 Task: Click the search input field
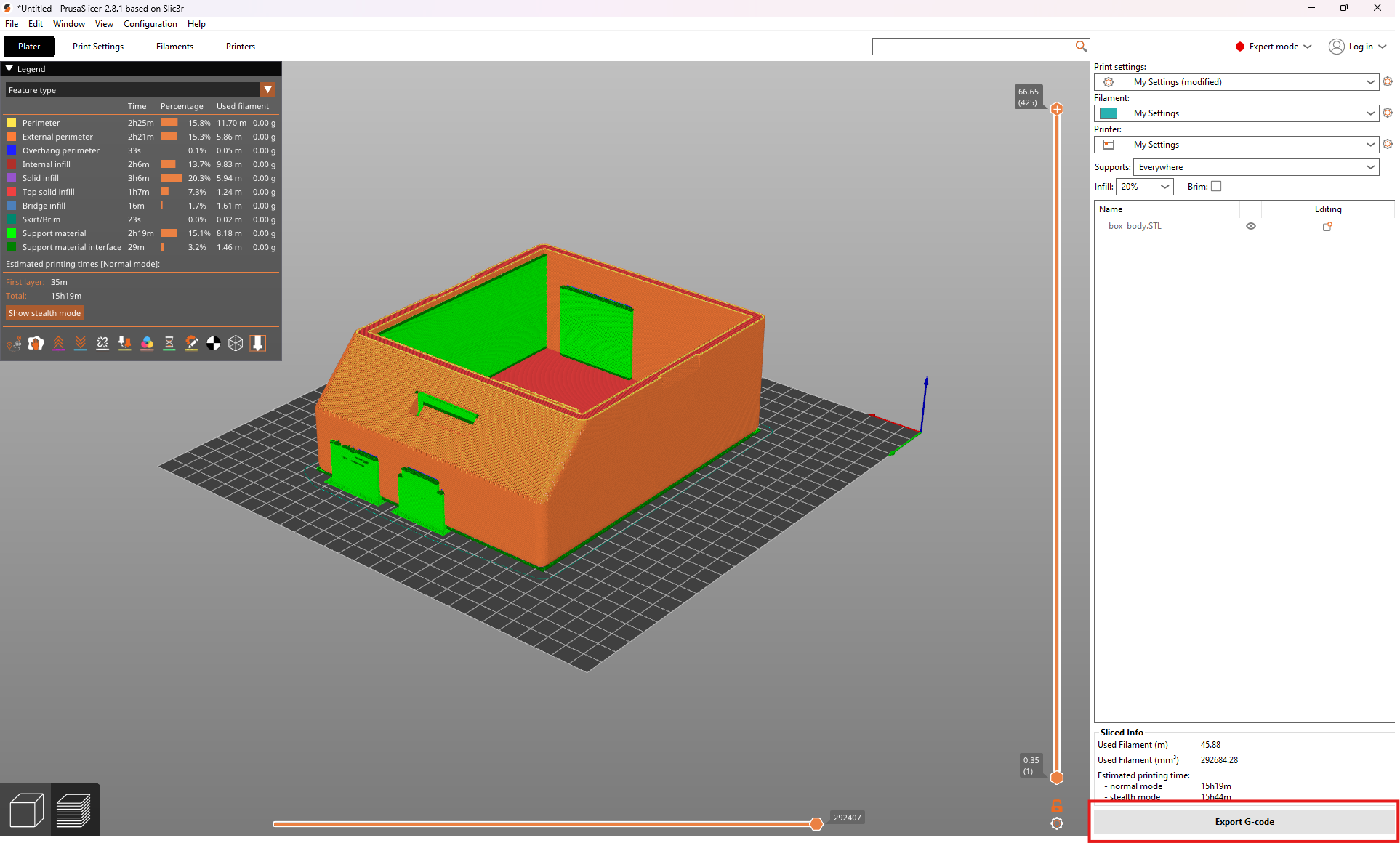974,47
